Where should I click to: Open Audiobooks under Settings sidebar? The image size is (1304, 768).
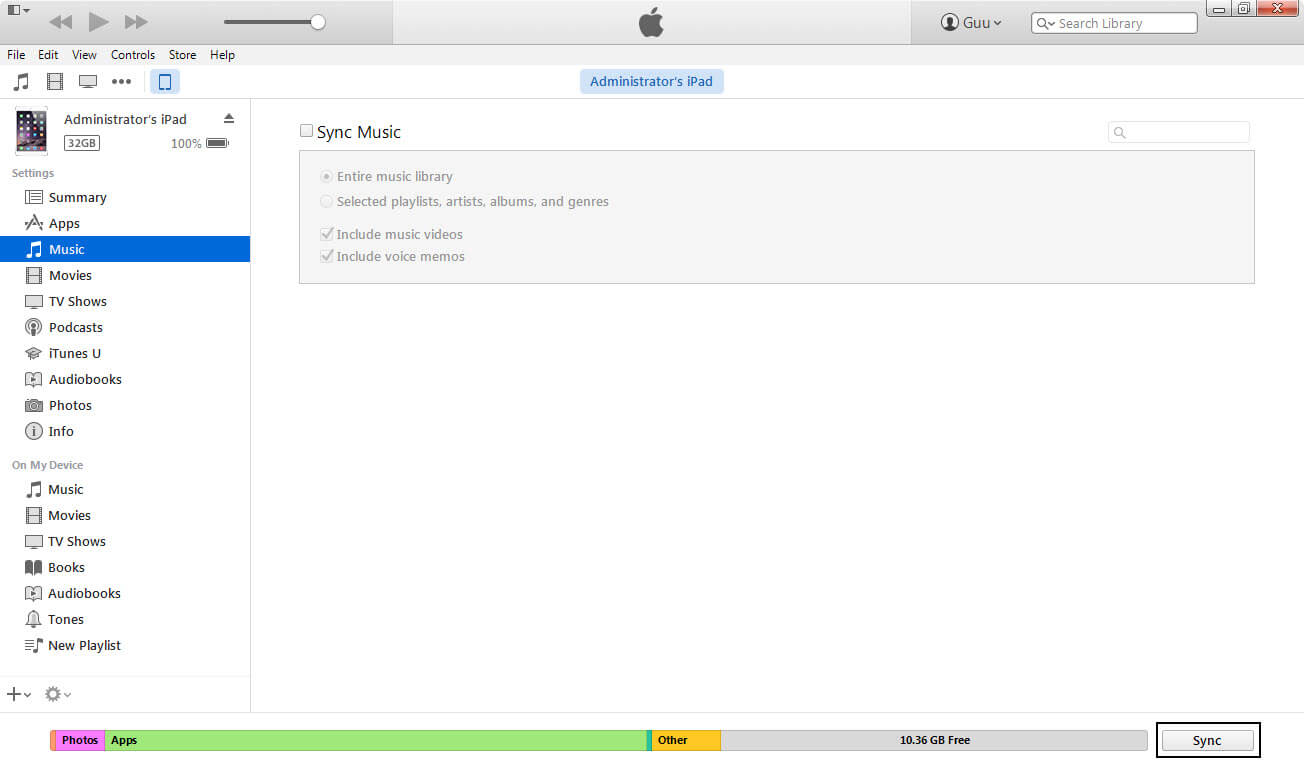click(x=125, y=379)
